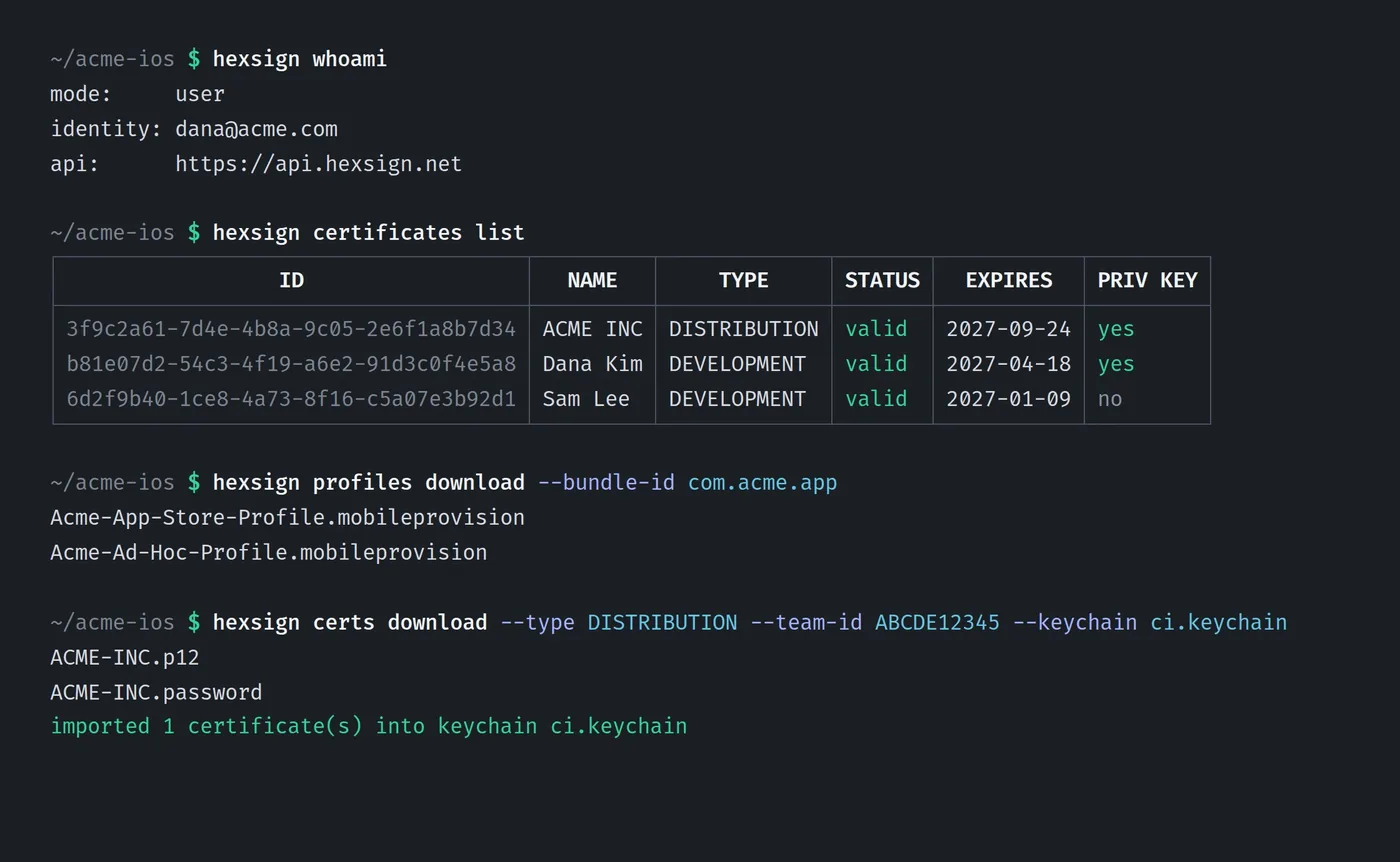Viewport: 1400px width, 862px height.
Task: Click the EXPIRES column header
Action: tap(1009, 281)
